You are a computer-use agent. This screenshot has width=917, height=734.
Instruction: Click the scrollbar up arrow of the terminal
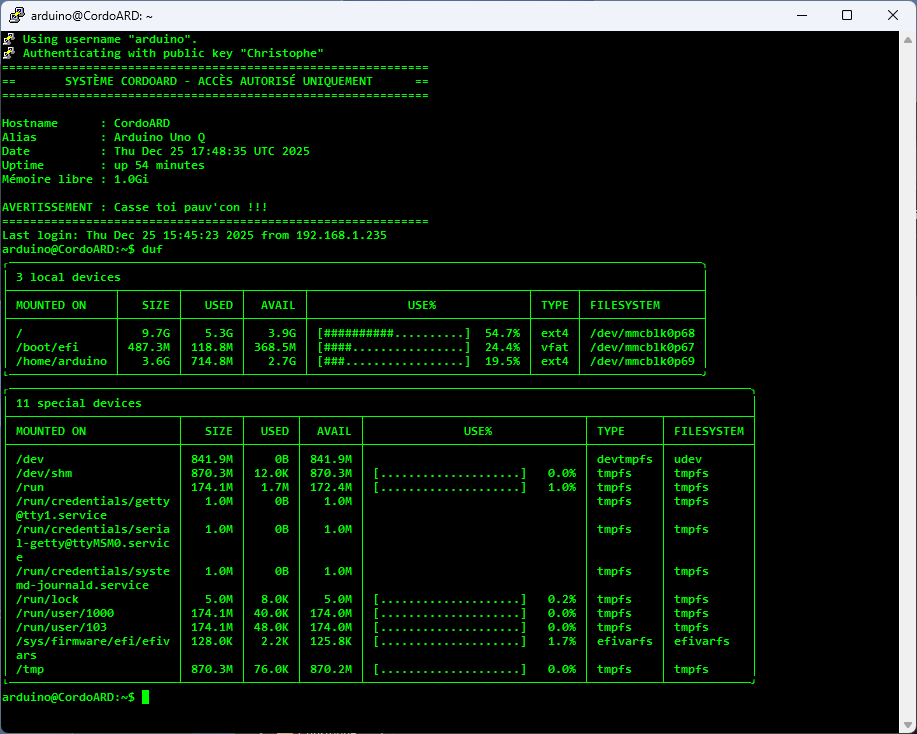click(908, 40)
